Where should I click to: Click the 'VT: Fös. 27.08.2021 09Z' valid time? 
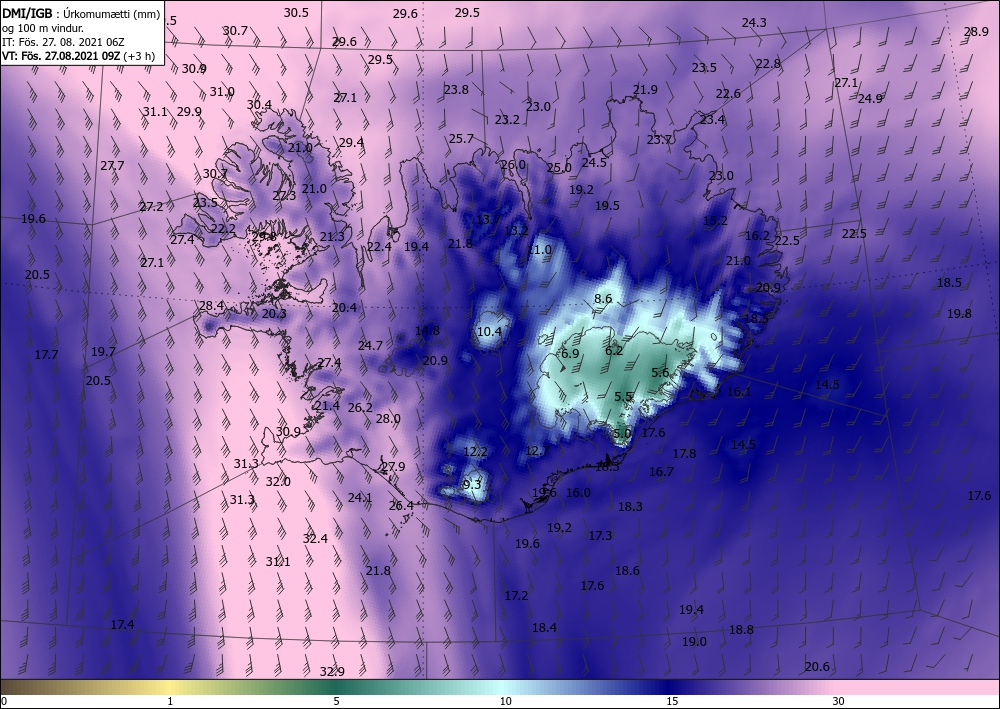point(62,56)
